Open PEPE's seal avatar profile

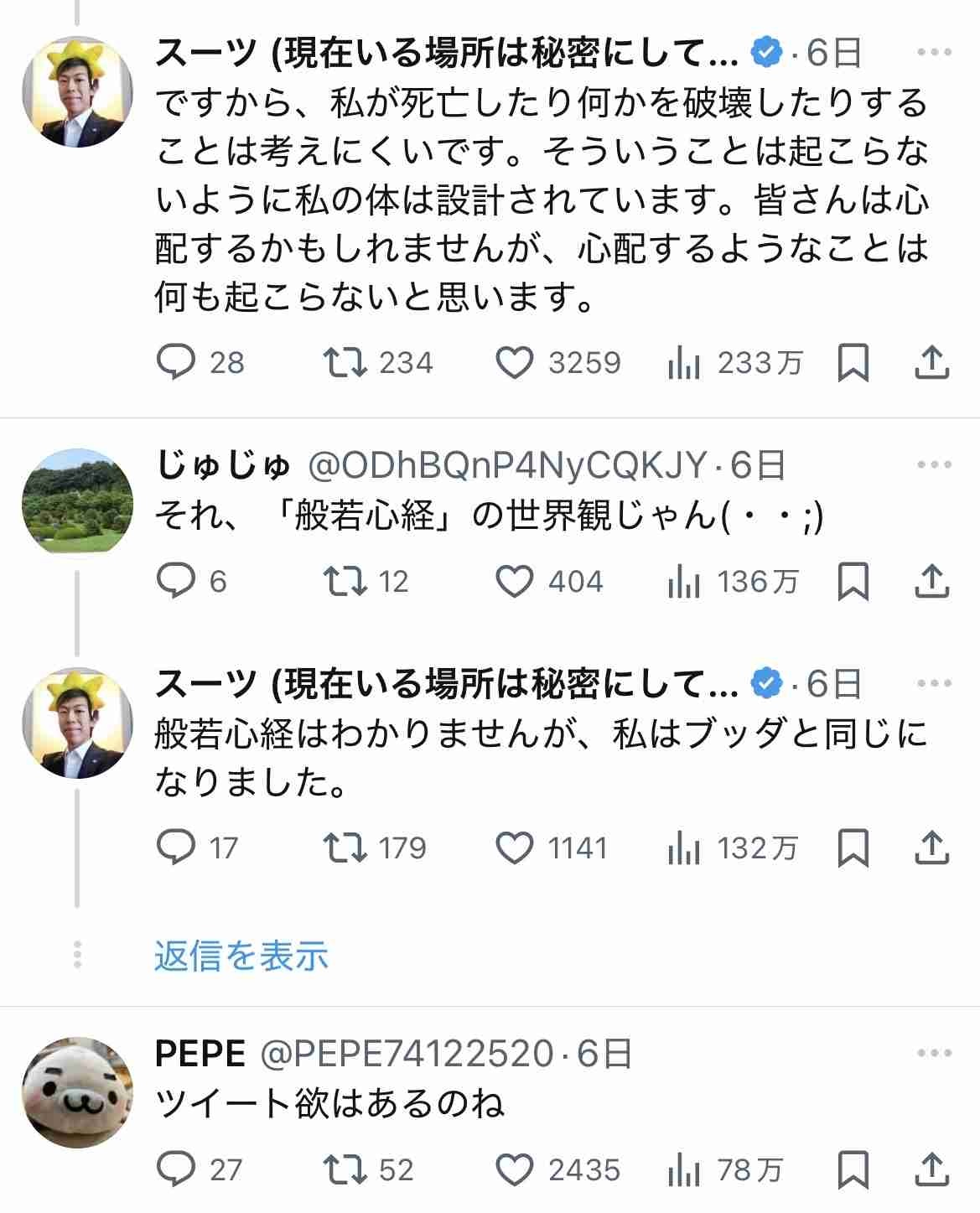(76, 1091)
